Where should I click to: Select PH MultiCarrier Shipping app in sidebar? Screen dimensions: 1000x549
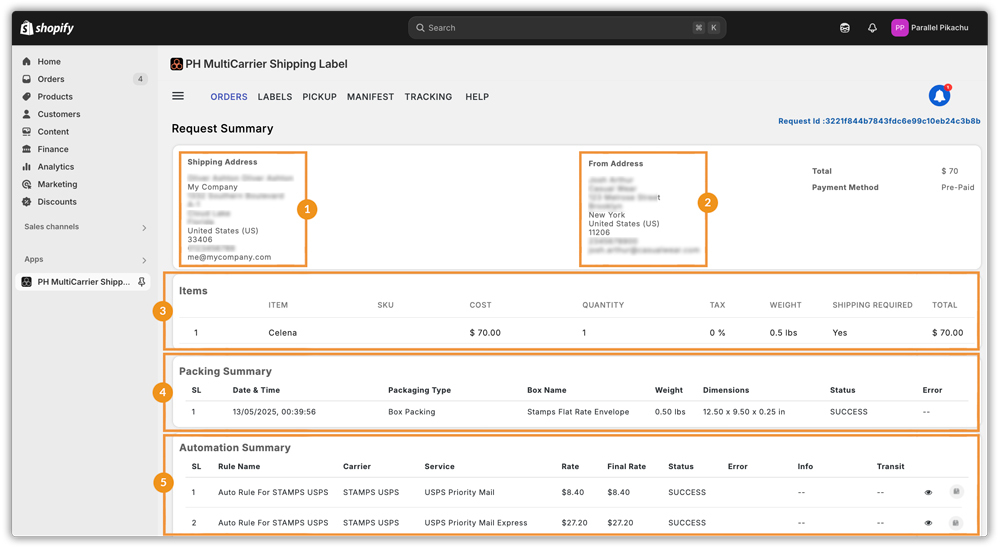point(83,282)
